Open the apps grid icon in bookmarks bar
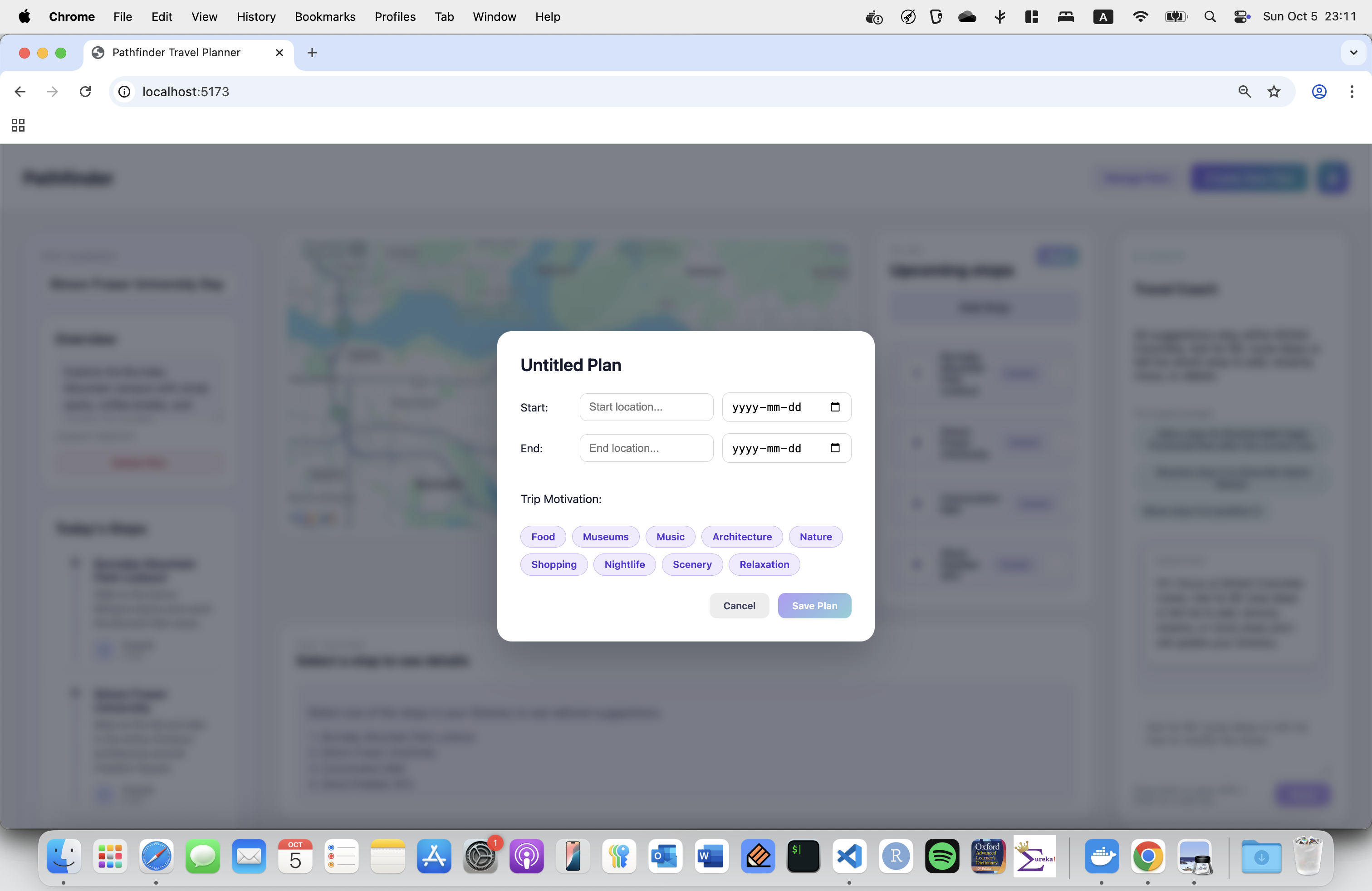The image size is (1372, 891). point(18,125)
